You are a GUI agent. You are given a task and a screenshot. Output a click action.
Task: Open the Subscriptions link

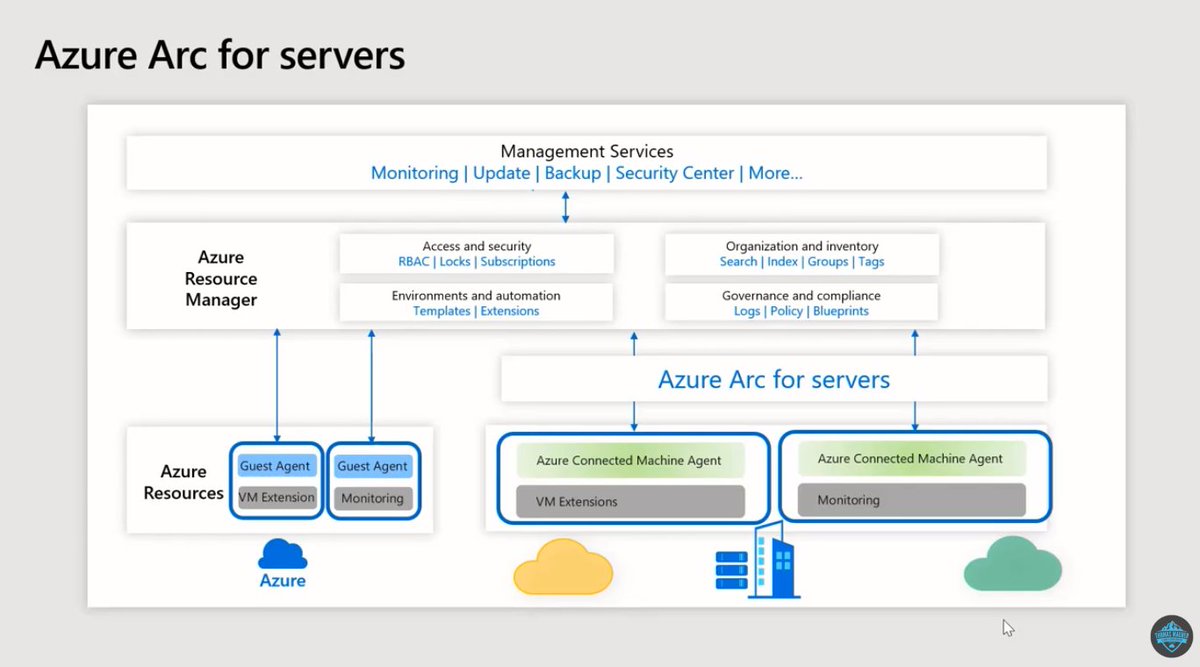517,262
